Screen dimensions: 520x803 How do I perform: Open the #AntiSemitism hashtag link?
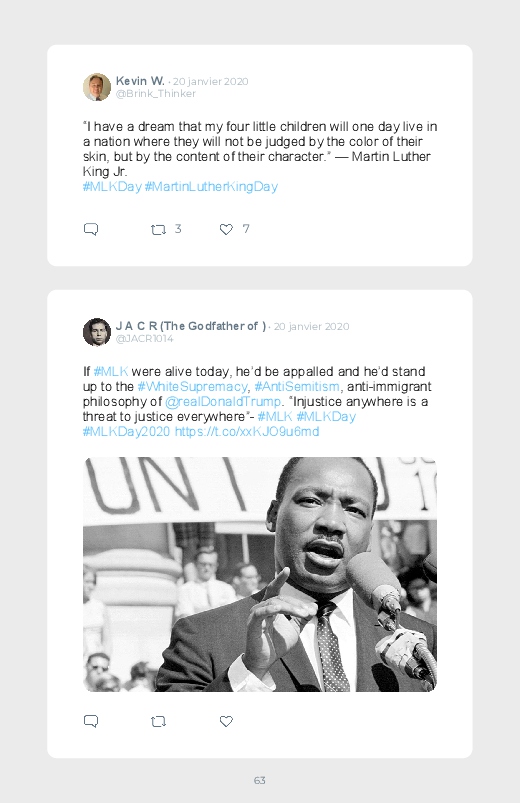297,386
